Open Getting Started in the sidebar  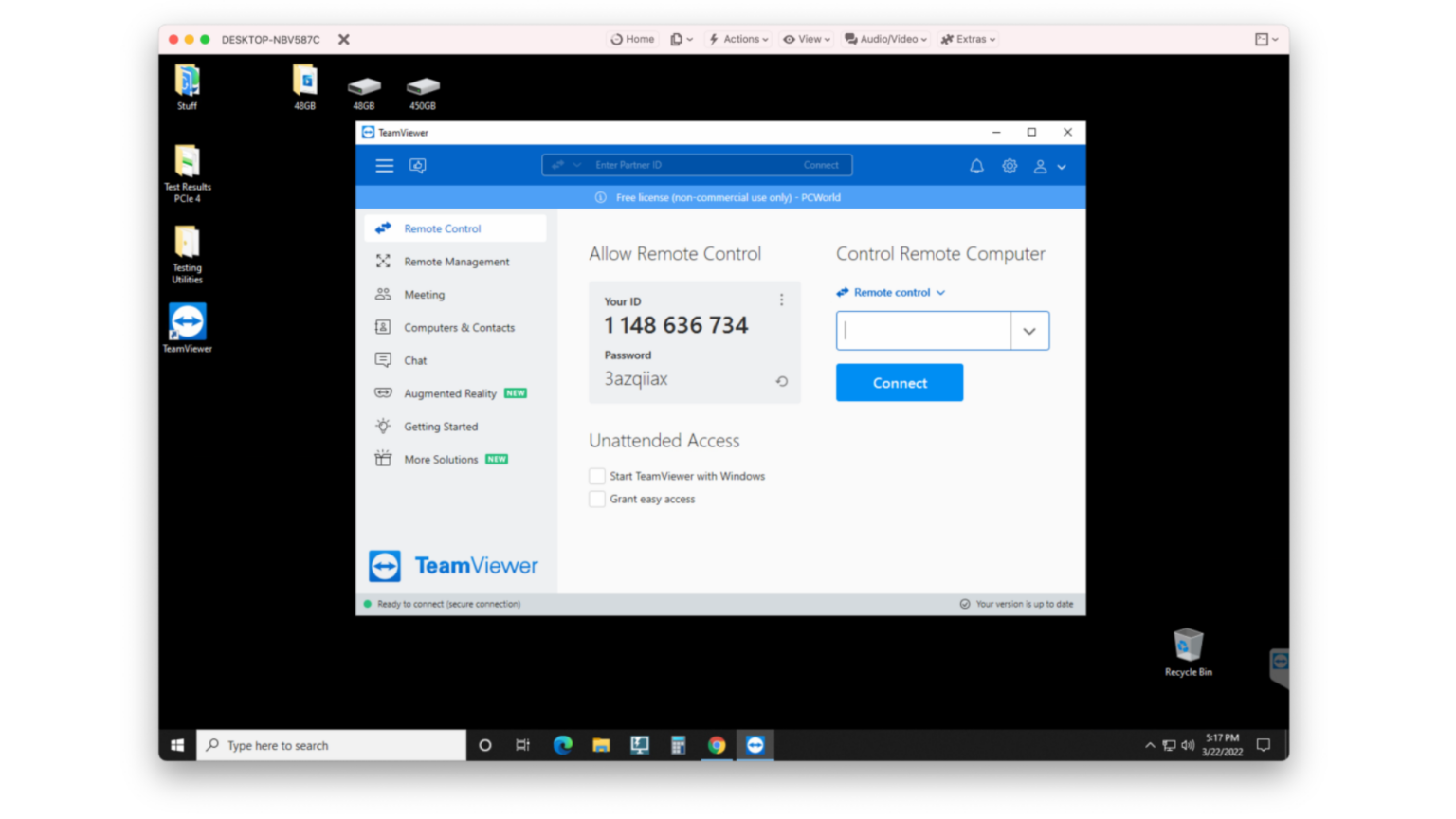point(439,426)
